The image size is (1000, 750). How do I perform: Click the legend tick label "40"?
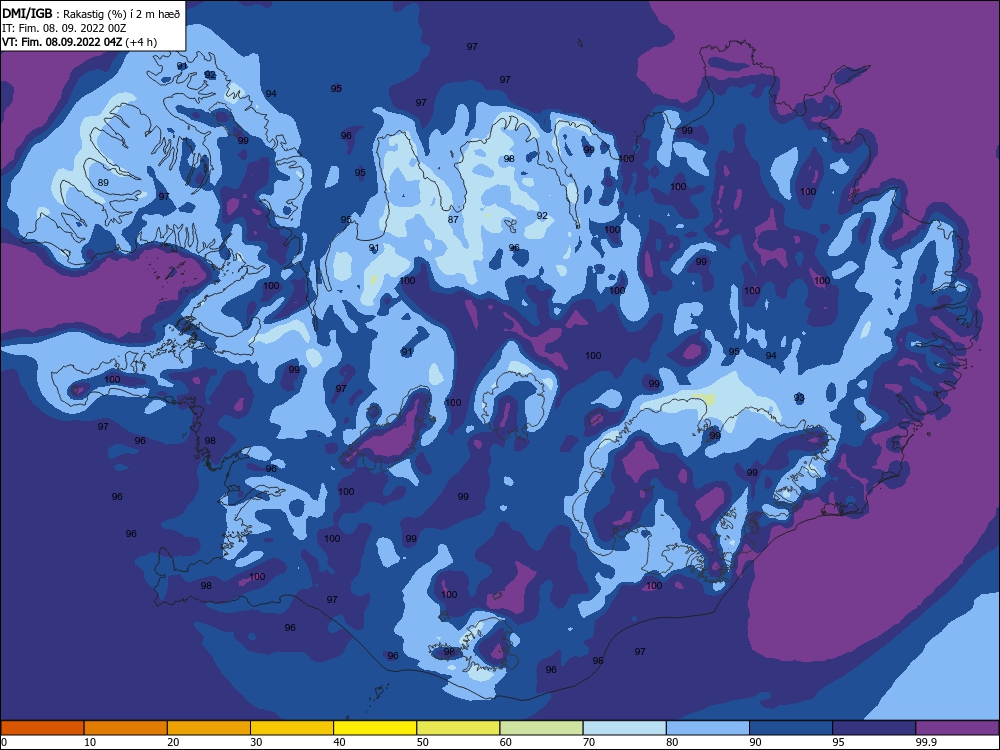coord(339,742)
